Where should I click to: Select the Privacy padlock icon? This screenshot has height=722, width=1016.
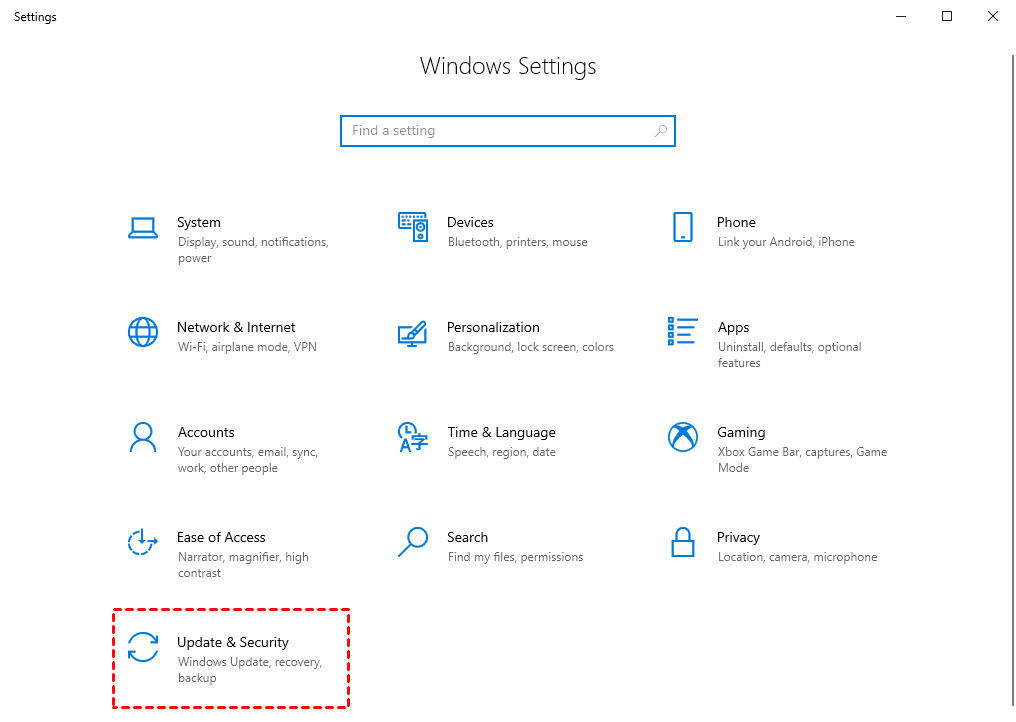point(682,542)
